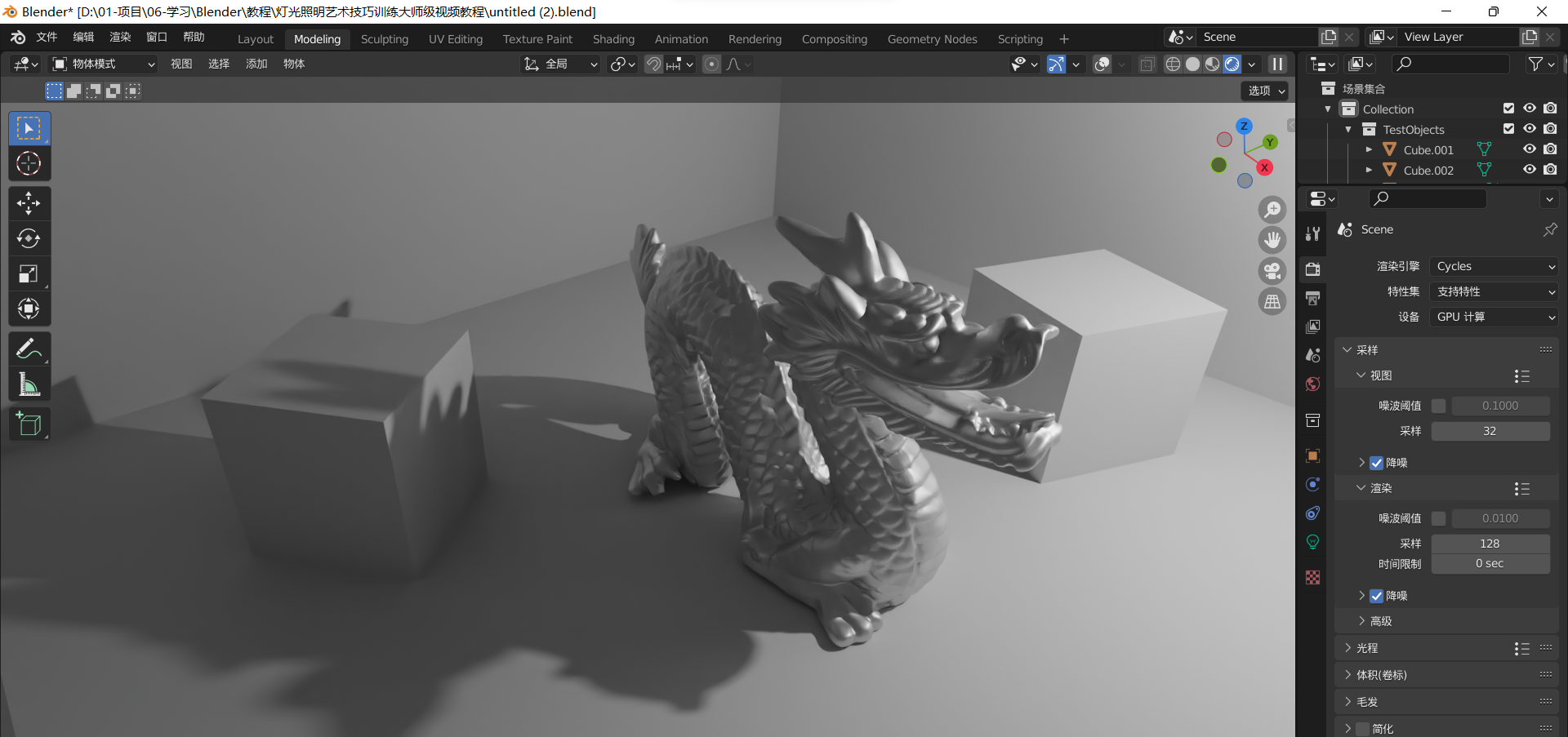Open the Texture properties tab
1568x737 pixels.
pos(1313,578)
